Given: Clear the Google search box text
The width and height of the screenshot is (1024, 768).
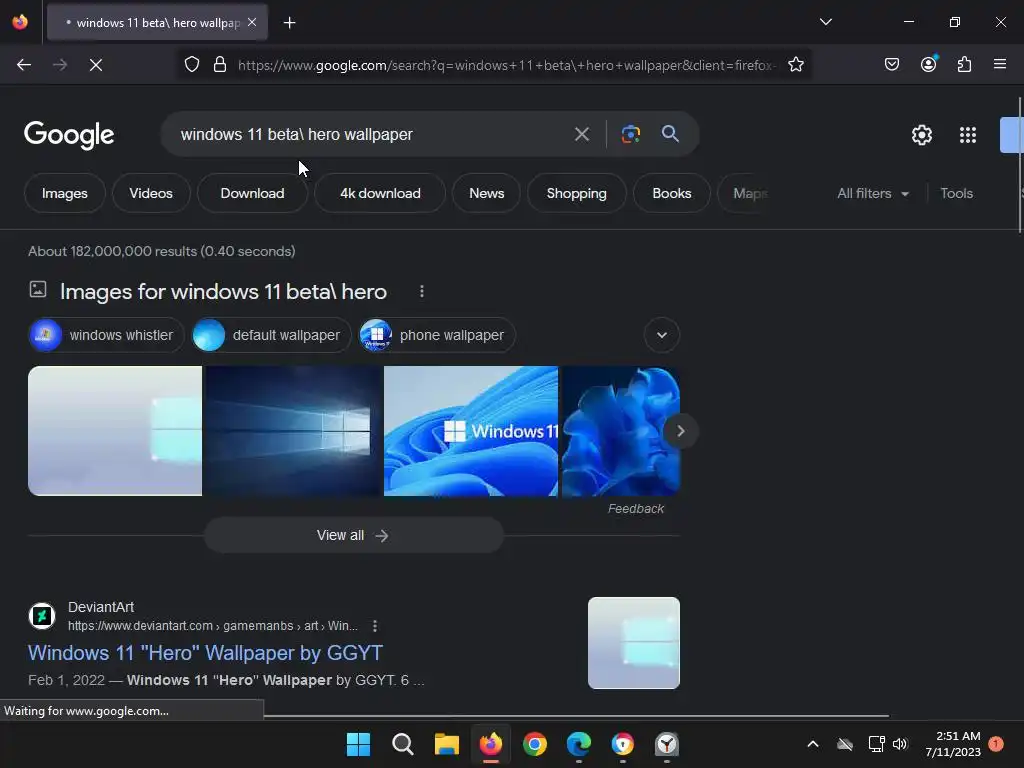Looking at the screenshot, I should click(x=582, y=135).
